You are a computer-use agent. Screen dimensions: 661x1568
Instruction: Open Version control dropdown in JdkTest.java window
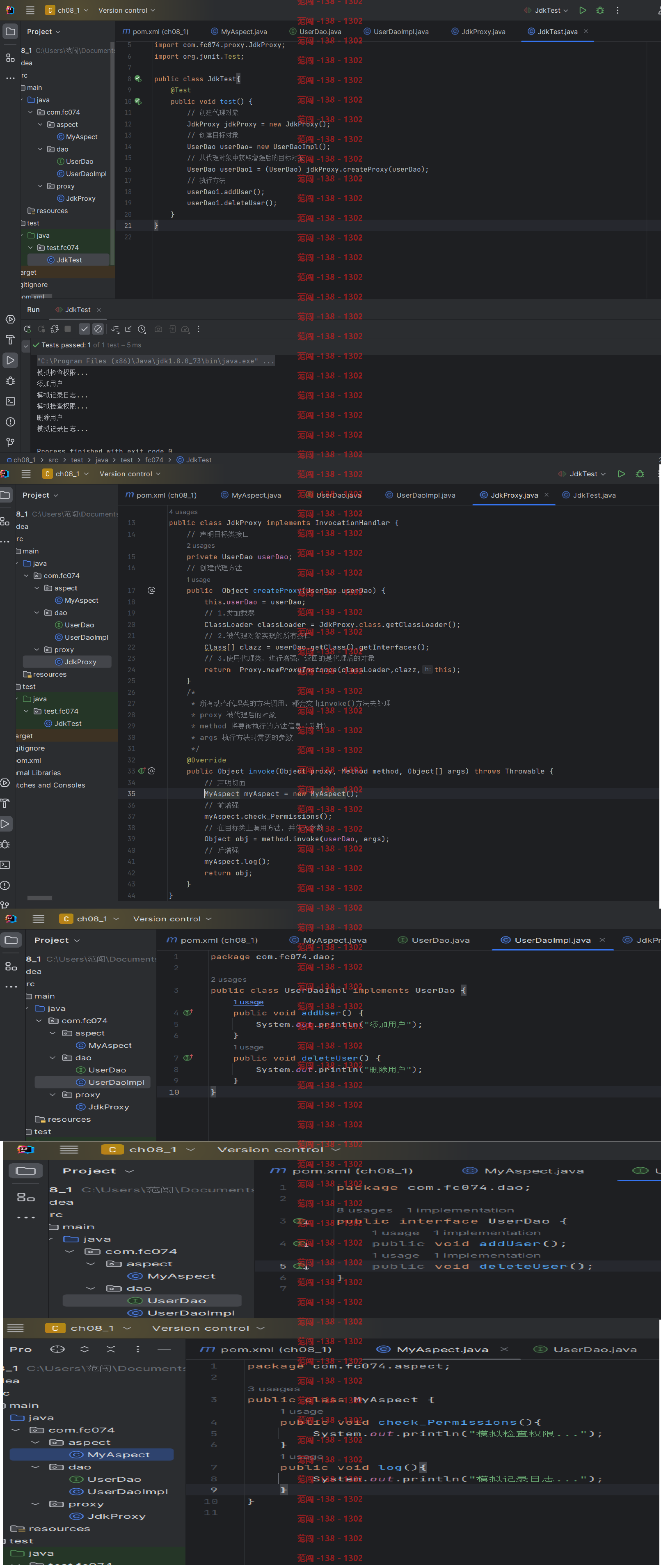pos(126,10)
